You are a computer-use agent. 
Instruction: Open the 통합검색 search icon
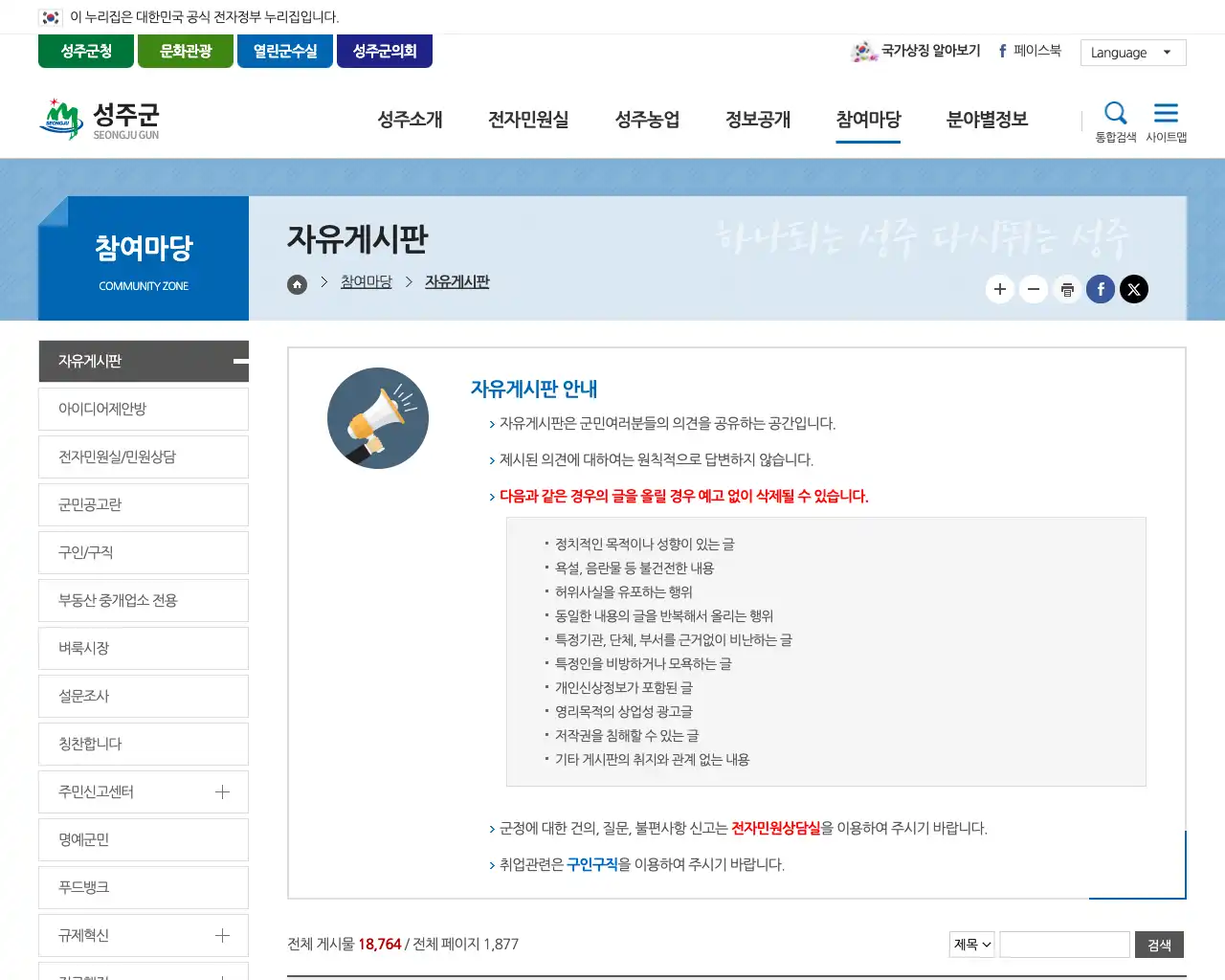1115,122
